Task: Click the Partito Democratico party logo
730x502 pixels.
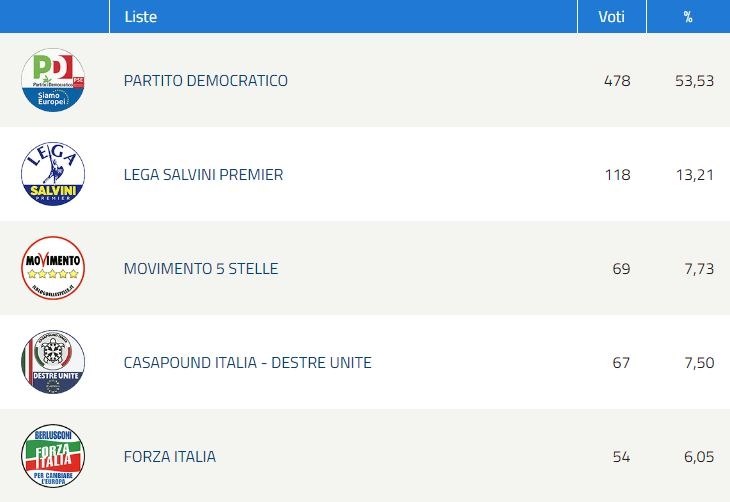Action: (x=53, y=80)
